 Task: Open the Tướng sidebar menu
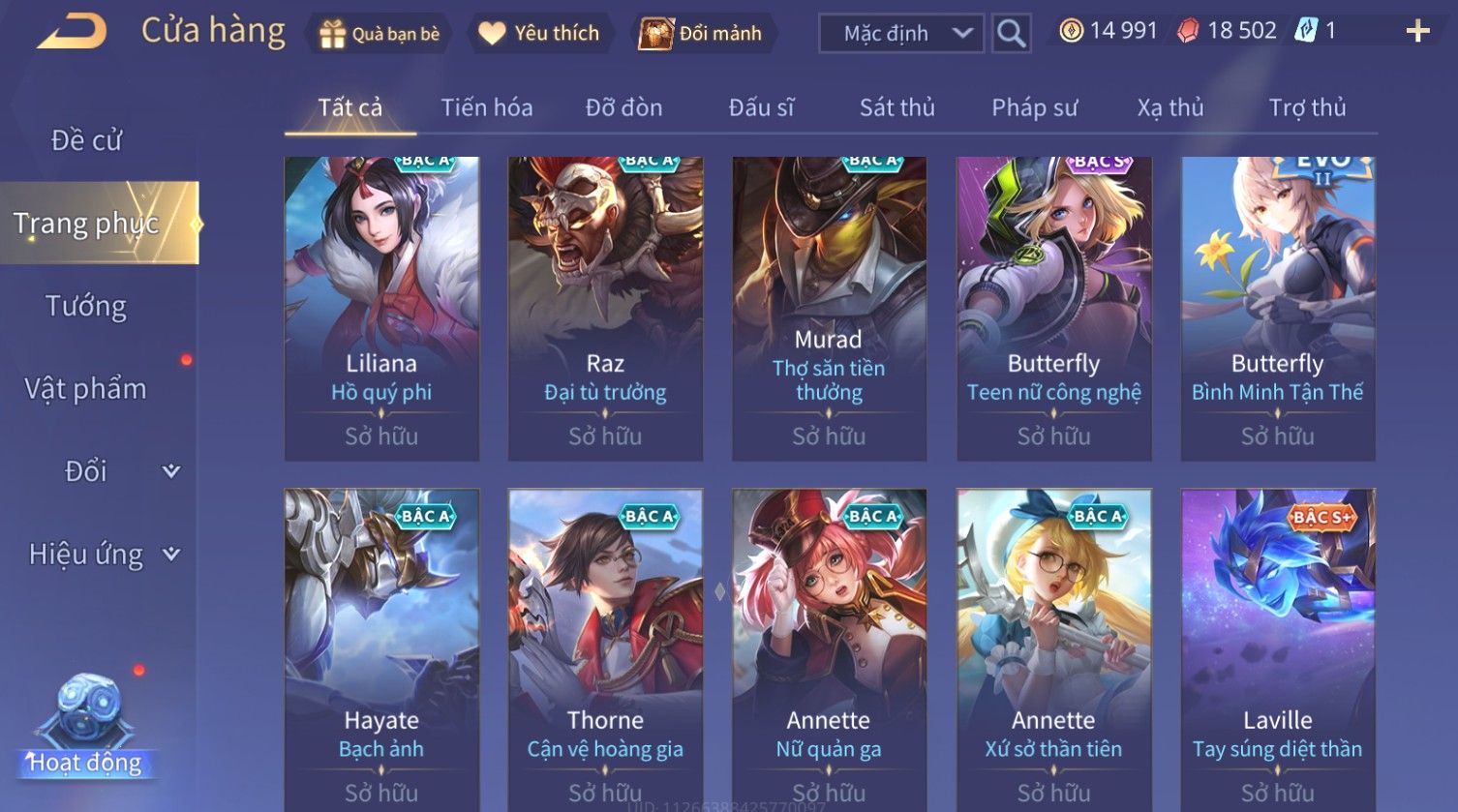pos(86,306)
